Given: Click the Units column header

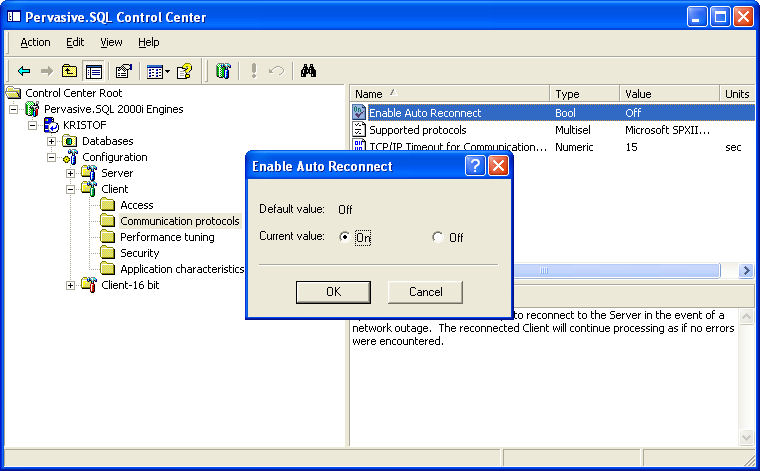Looking at the screenshot, I should (x=737, y=94).
